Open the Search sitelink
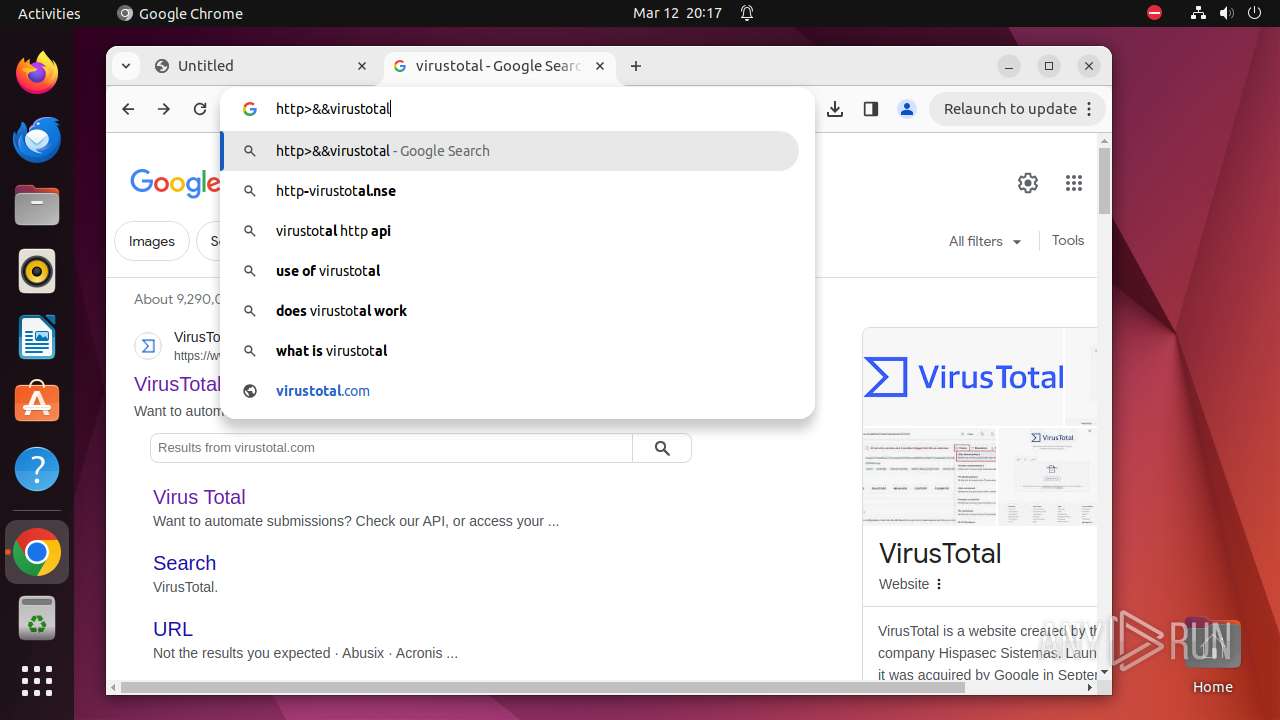The height and width of the screenshot is (720, 1280). point(184,563)
